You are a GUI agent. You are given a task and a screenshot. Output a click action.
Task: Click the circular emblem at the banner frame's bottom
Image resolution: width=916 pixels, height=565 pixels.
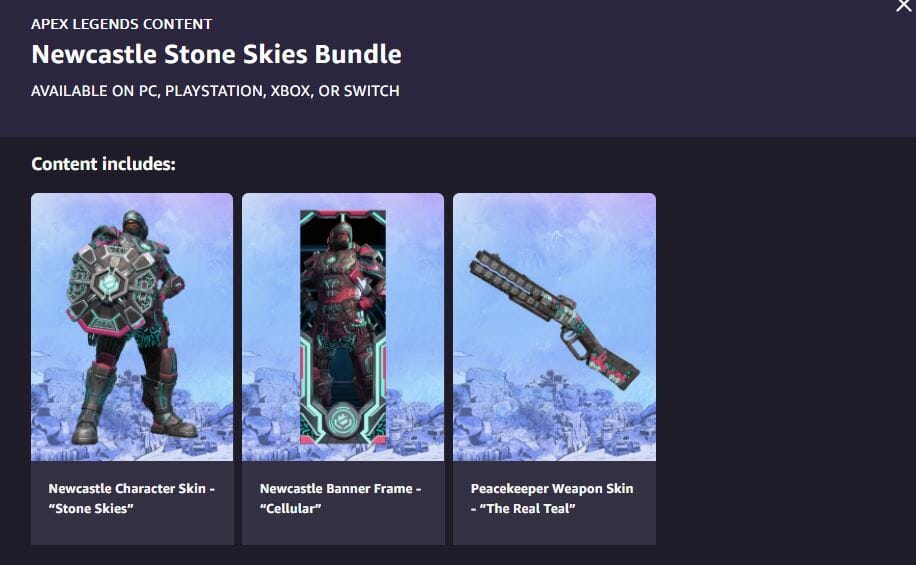coord(343,421)
